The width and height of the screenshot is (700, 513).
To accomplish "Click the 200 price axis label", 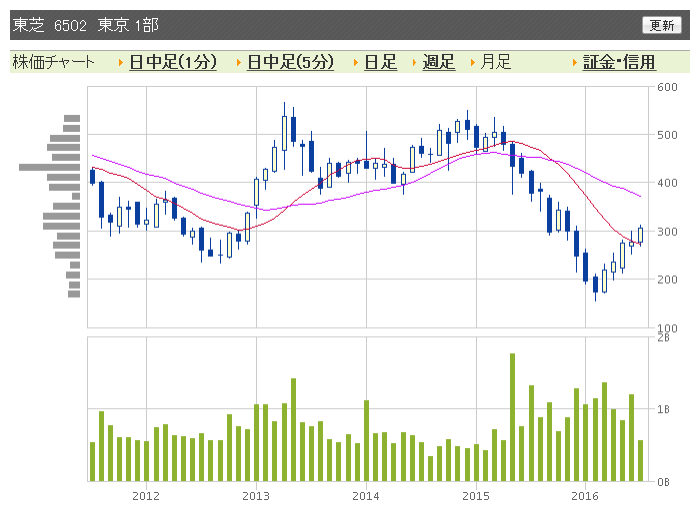I will point(667,279).
